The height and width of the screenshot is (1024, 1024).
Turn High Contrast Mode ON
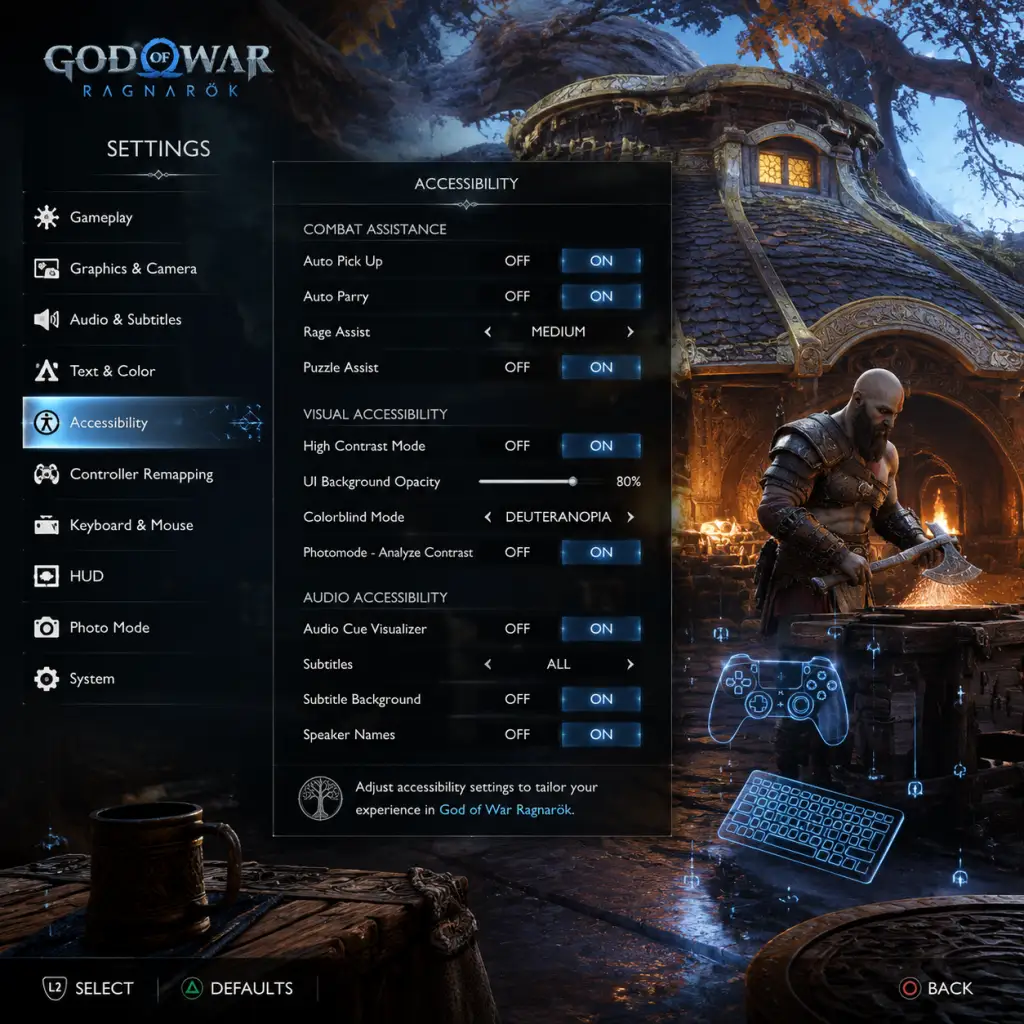coord(601,445)
